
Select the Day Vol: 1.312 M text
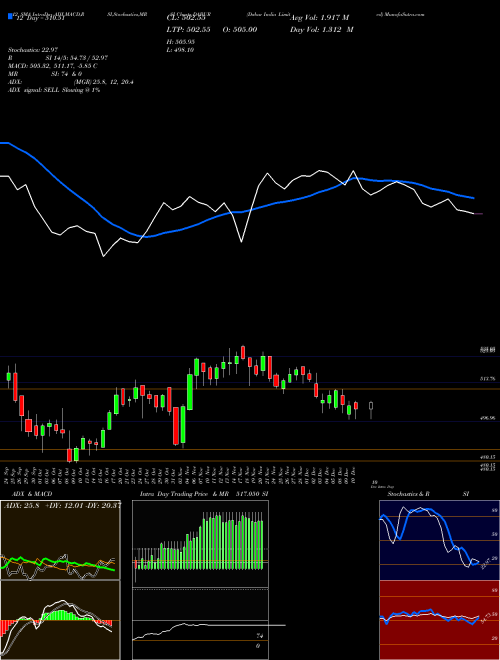pos(321,29)
